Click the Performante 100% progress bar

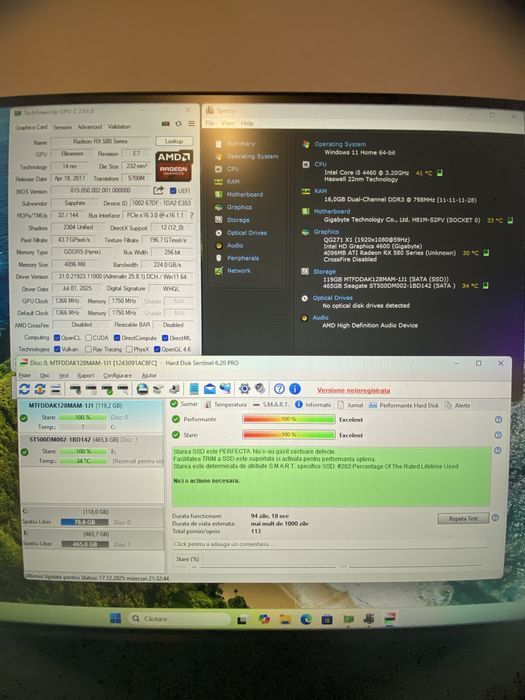[289, 419]
